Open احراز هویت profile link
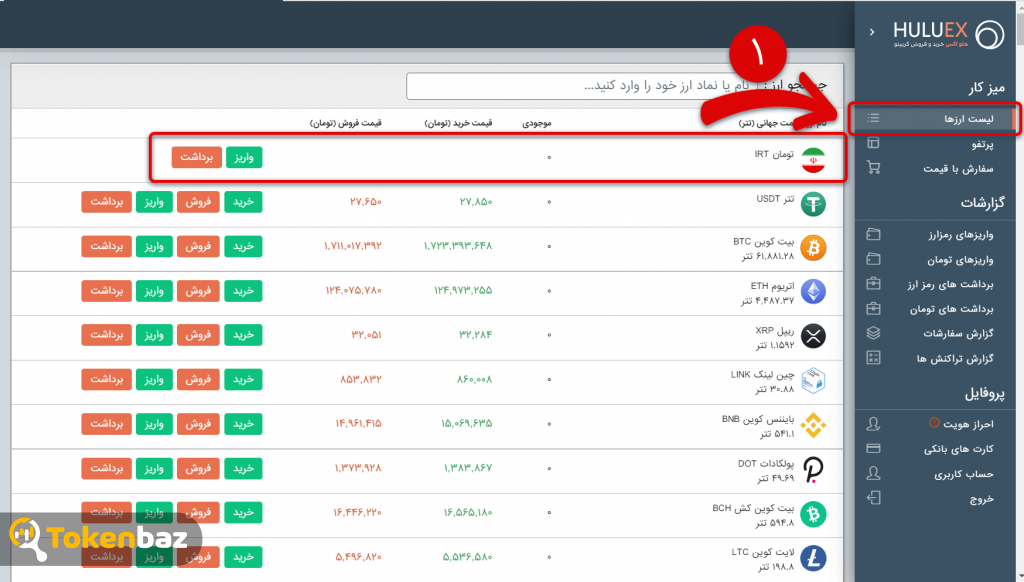The height and width of the screenshot is (582, 1024). pyautogui.click(x=968, y=424)
